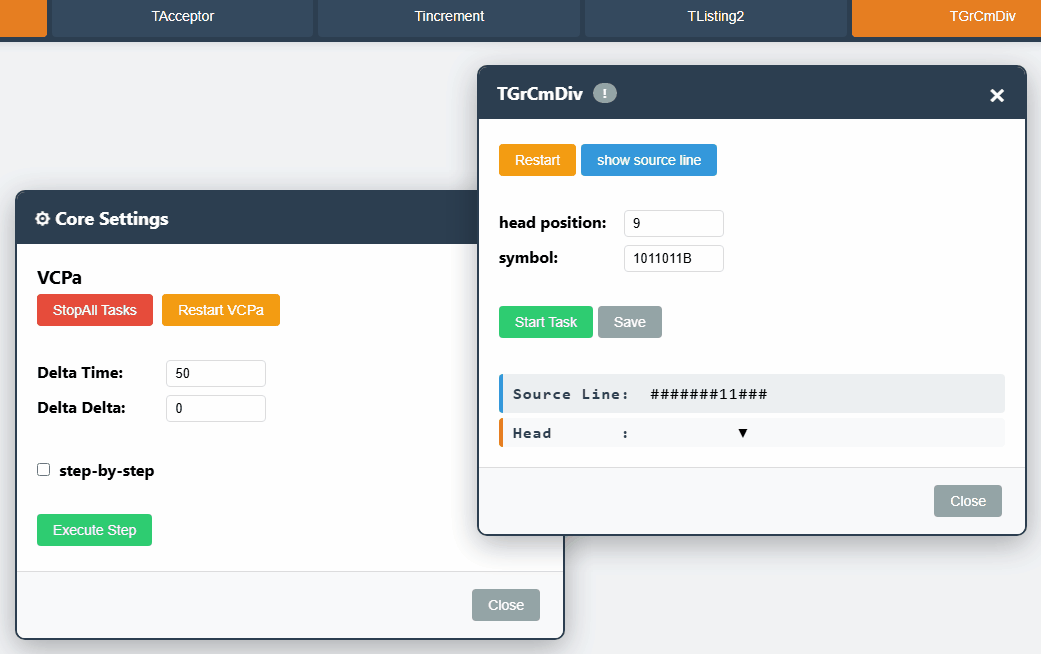Click the step-by-step label text
This screenshot has width=1041, height=654.
tap(107, 471)
